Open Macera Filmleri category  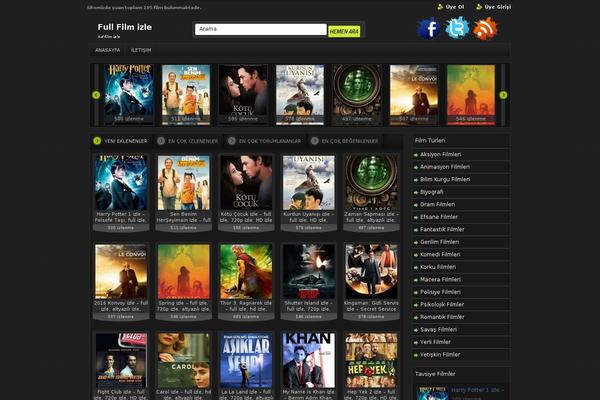[x=440, y=279]
